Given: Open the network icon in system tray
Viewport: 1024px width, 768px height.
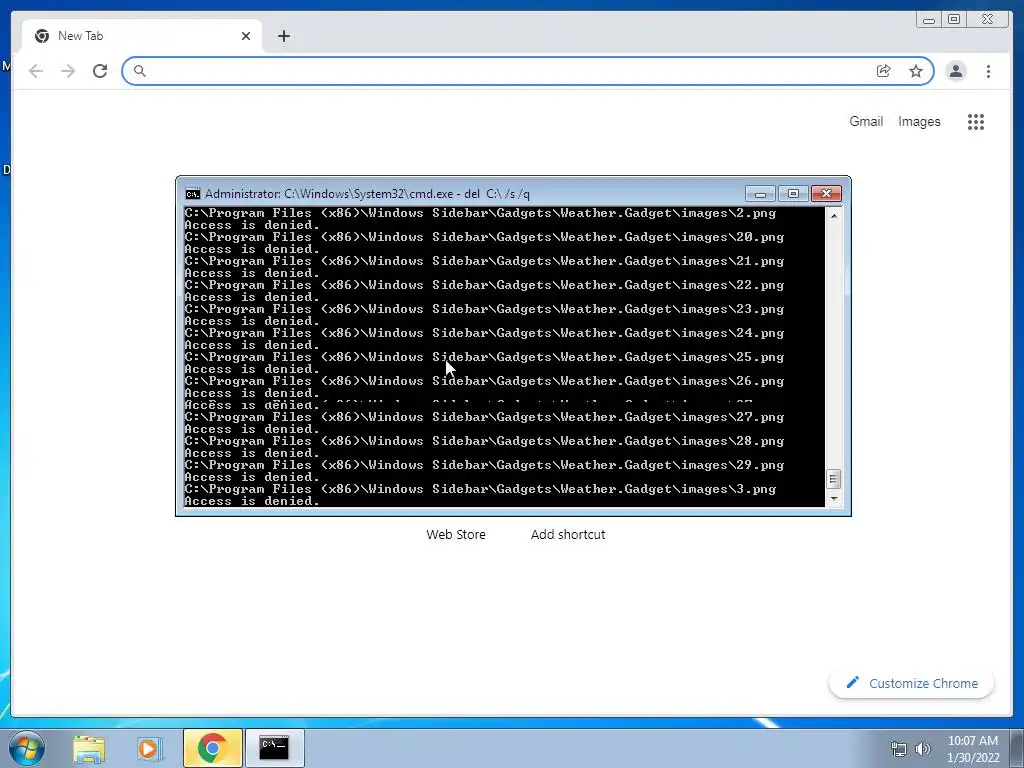Looking at the screenshot, I should tap(899, 749).
